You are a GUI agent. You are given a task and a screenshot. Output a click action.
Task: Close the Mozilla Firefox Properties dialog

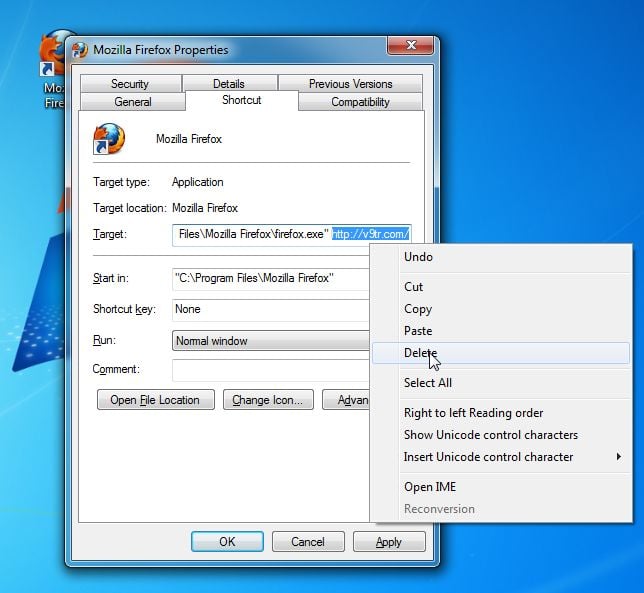(x=410, y=45)
